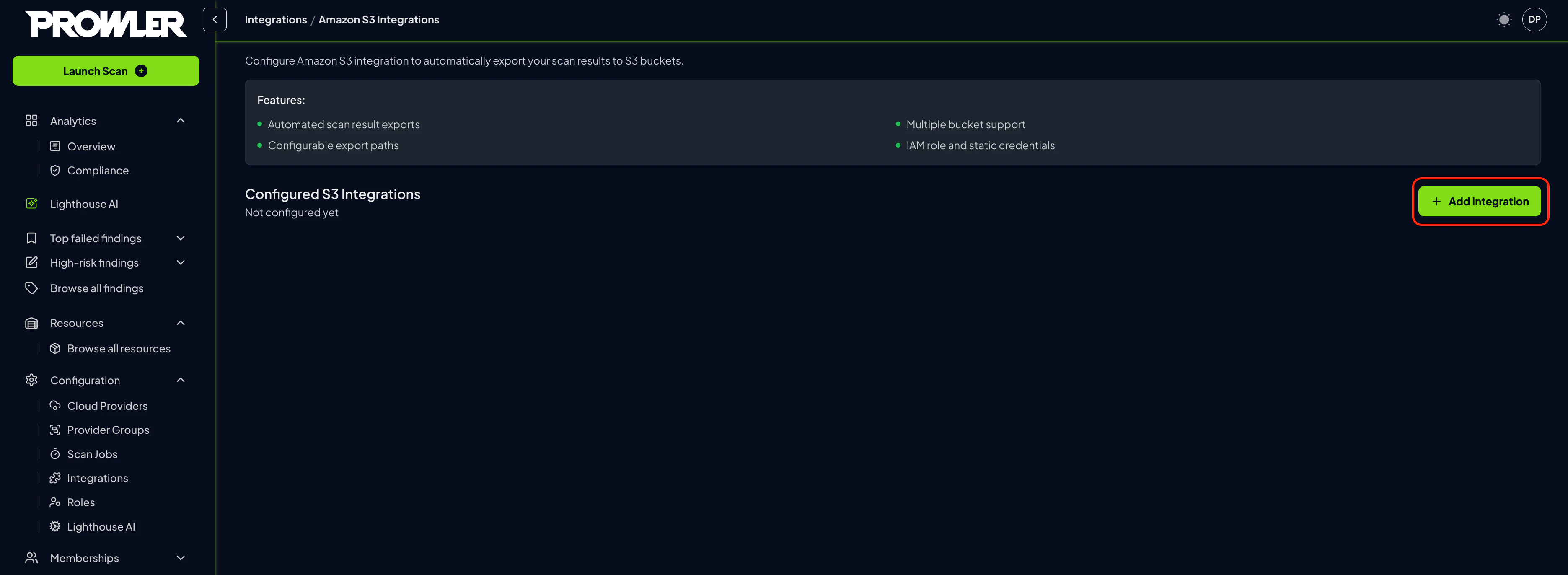Click the Browse all resources cube icon
1568x575 pixels.
pos(55,348)
